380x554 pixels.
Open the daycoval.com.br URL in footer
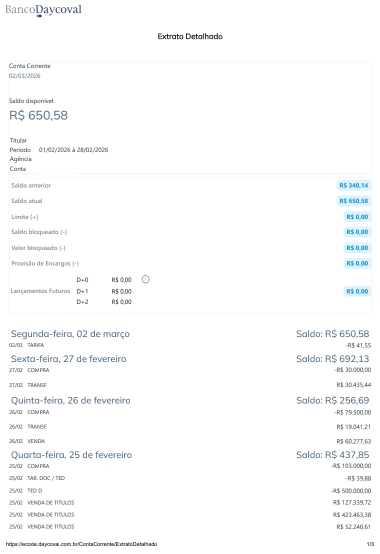coord(82,544)
